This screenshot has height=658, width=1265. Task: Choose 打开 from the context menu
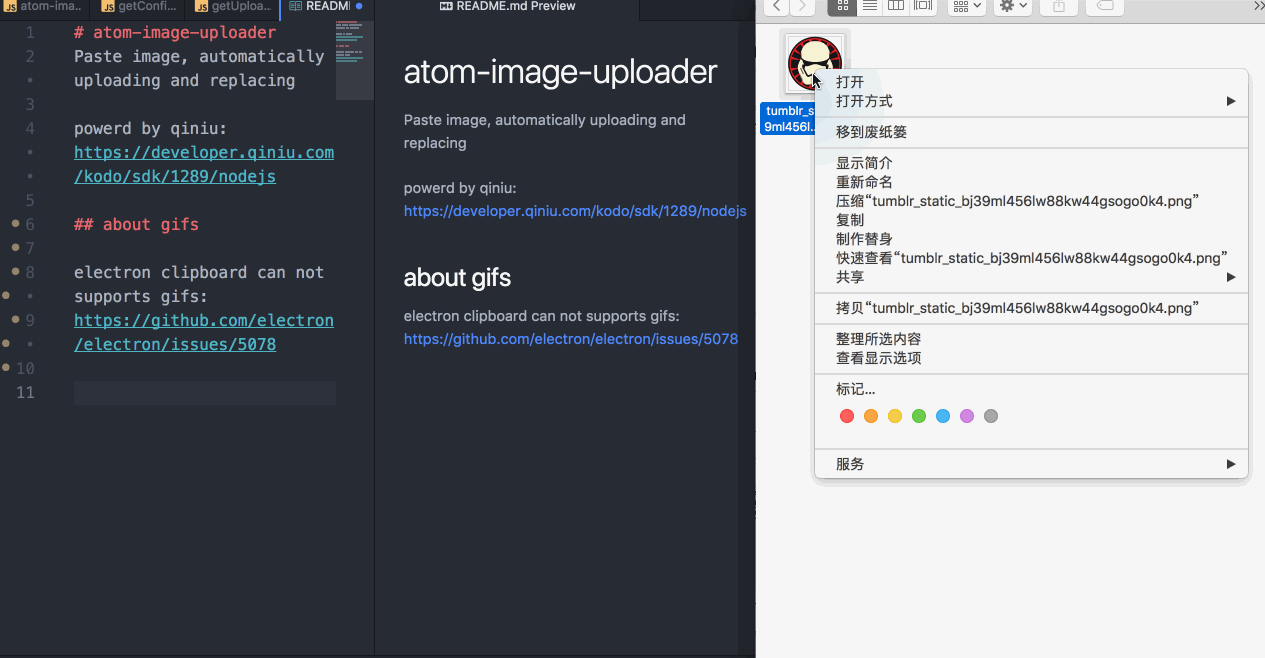tap(1032, 82)
